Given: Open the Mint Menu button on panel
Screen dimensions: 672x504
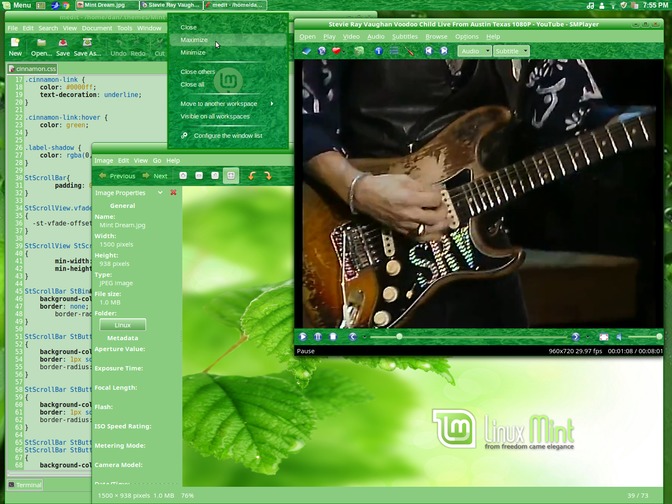Looking at the screenshot, I should pos(17,5).
